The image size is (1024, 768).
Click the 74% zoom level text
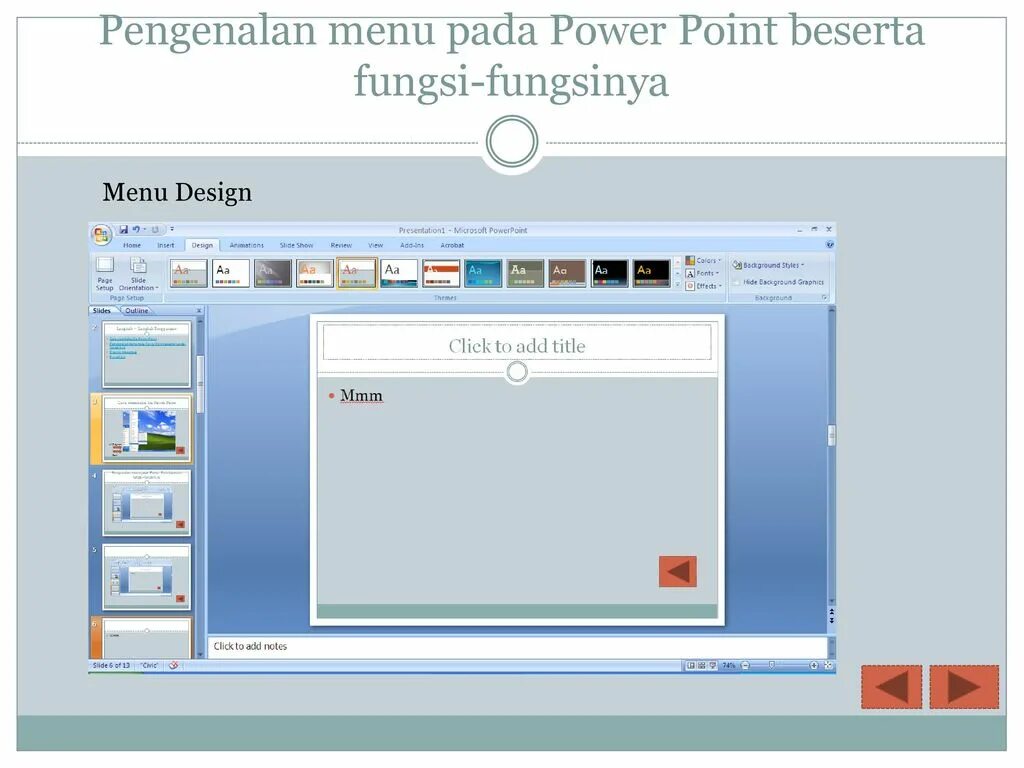(x=729, y=665)
